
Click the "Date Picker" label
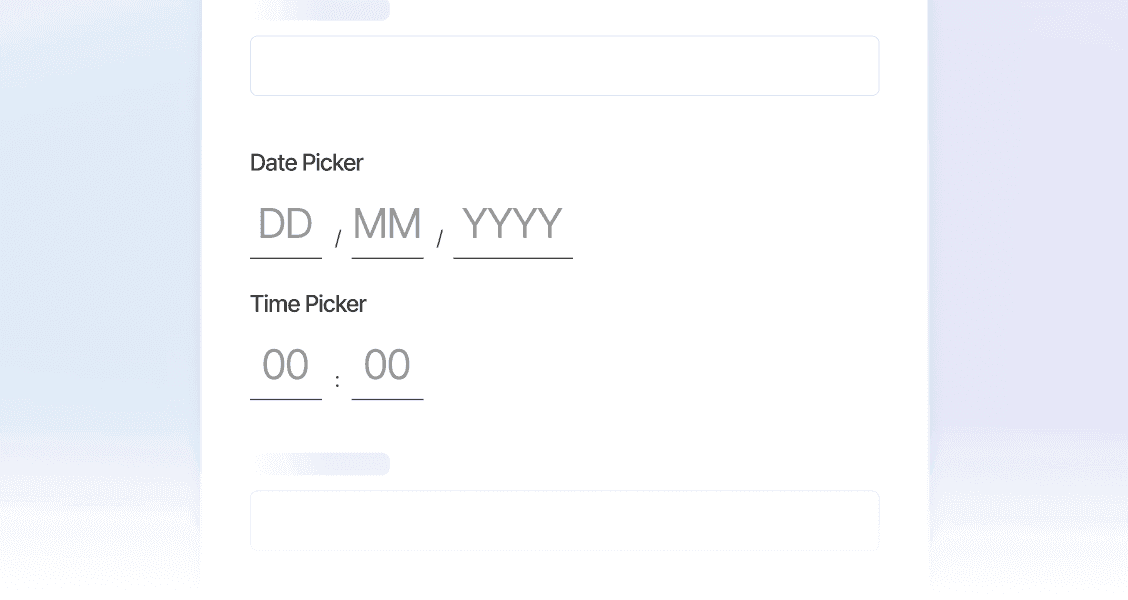306,163
